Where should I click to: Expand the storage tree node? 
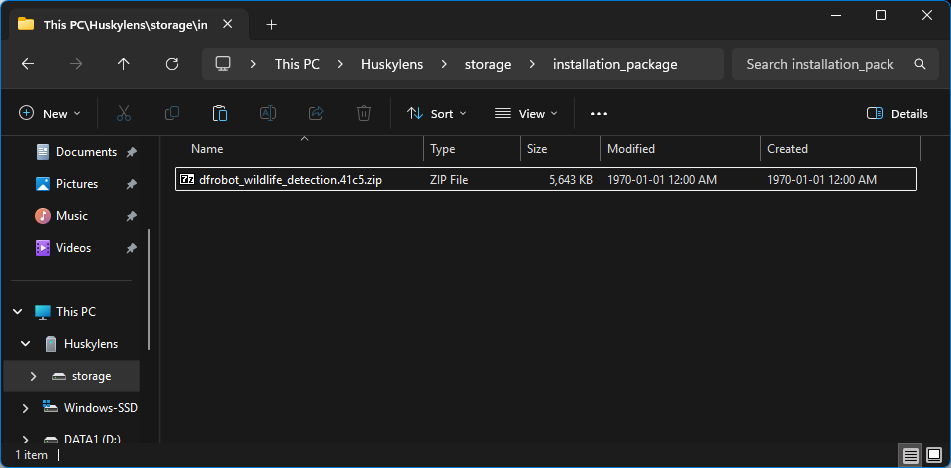33,376
